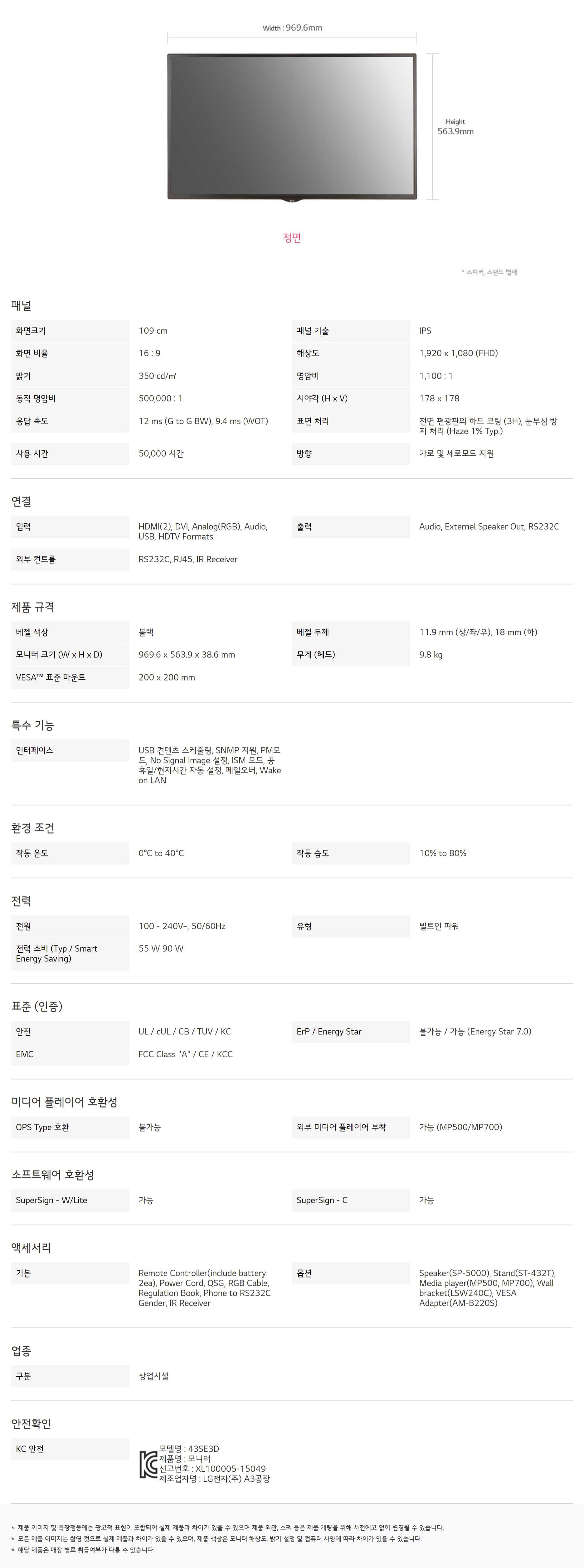The image size is (584, 1568).
Task: Click the ErP / Energy Star label
Action: coord(329,1031)
